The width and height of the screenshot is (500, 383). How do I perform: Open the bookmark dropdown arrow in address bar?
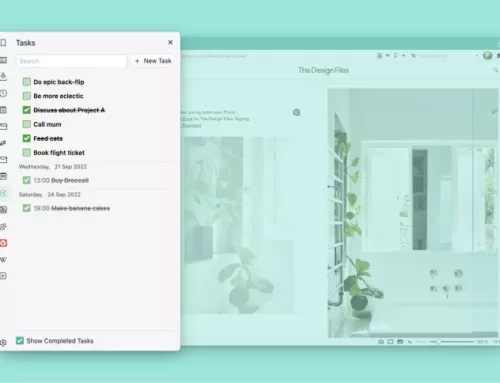[403, 56]
